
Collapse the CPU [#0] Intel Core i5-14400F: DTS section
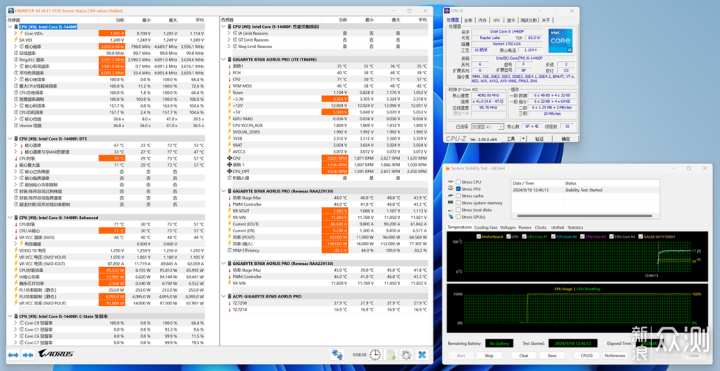pos(10,138)
